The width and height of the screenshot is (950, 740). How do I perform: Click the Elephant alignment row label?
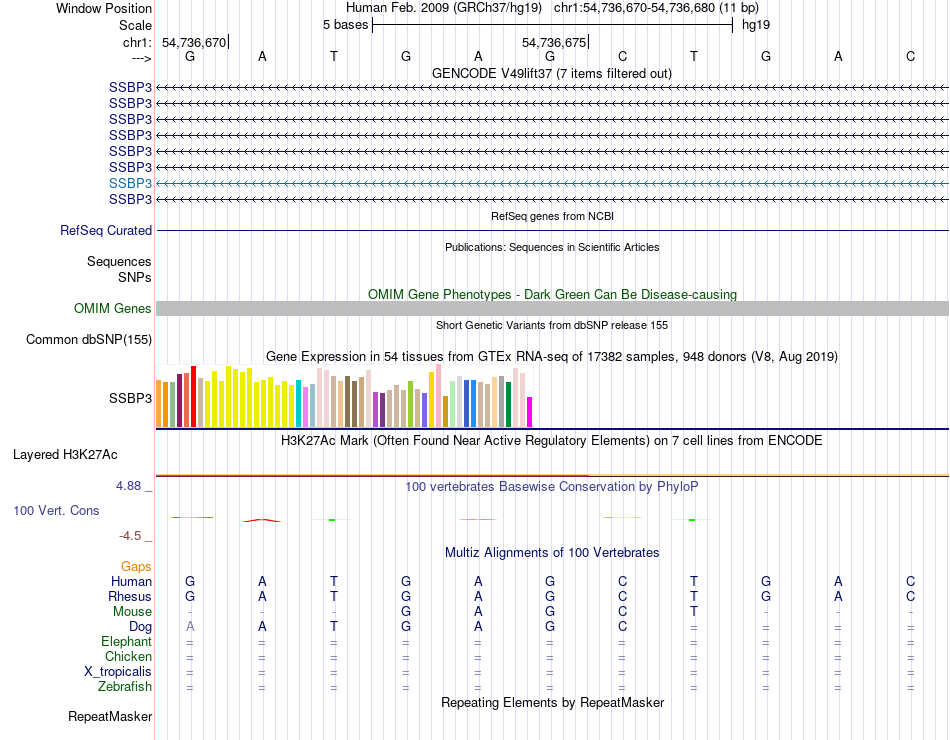(126, 641)
